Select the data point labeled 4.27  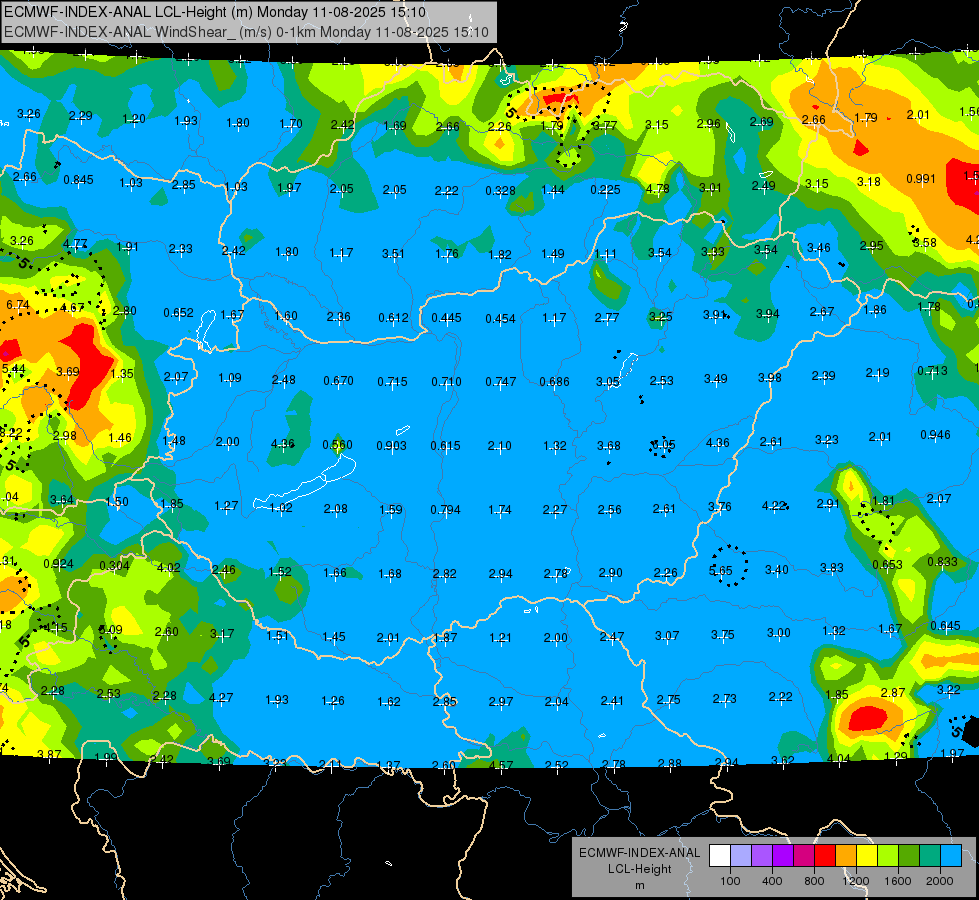click(221, 698)
